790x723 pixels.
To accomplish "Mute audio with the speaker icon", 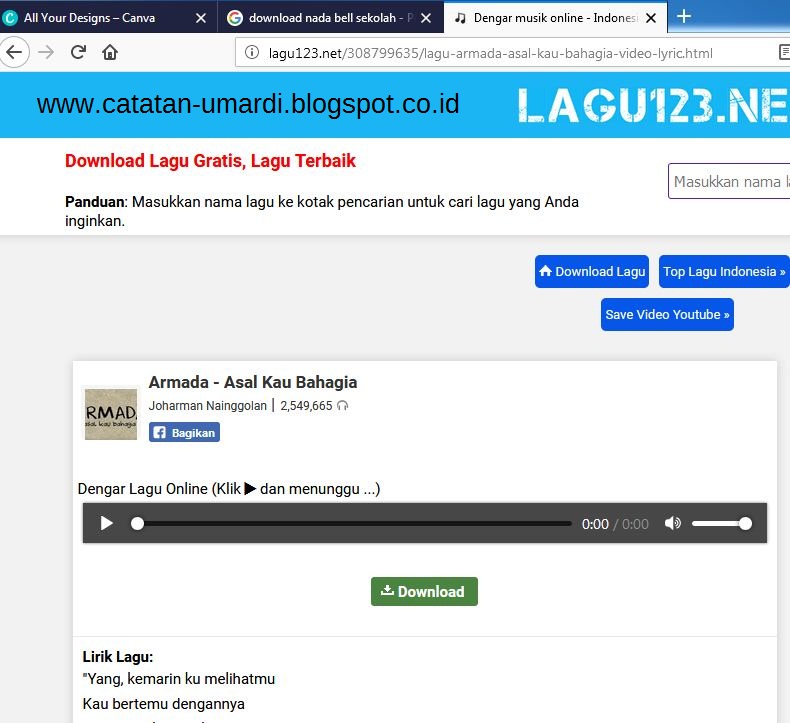I will [x=672, y=523].
